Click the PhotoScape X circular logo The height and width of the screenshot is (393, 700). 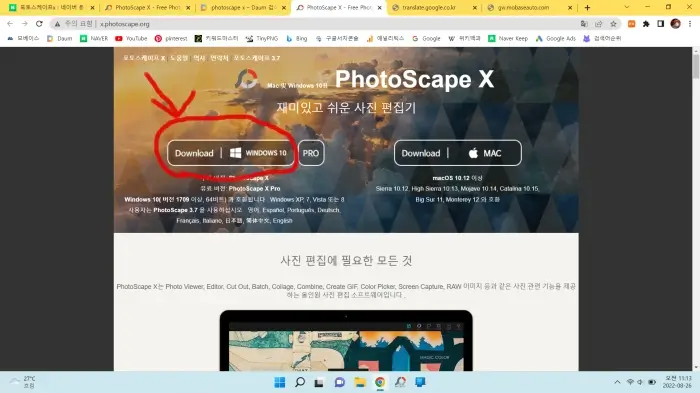(x=246, y=79)
